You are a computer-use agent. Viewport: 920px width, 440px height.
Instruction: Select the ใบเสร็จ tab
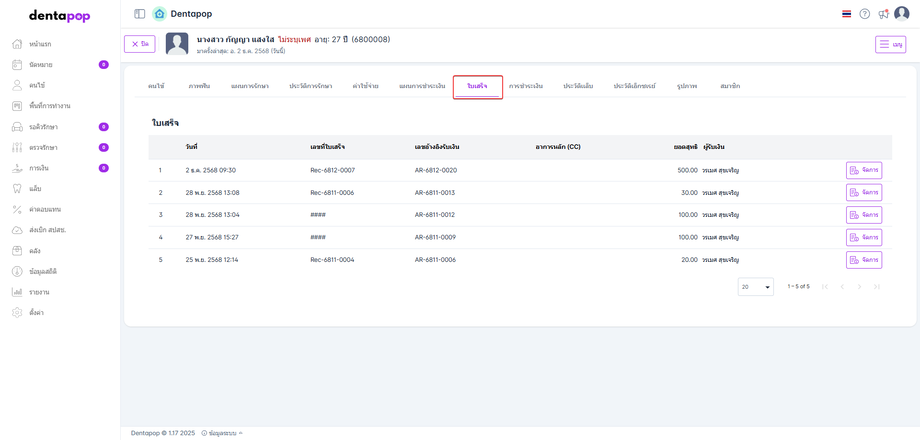point(478,87)
